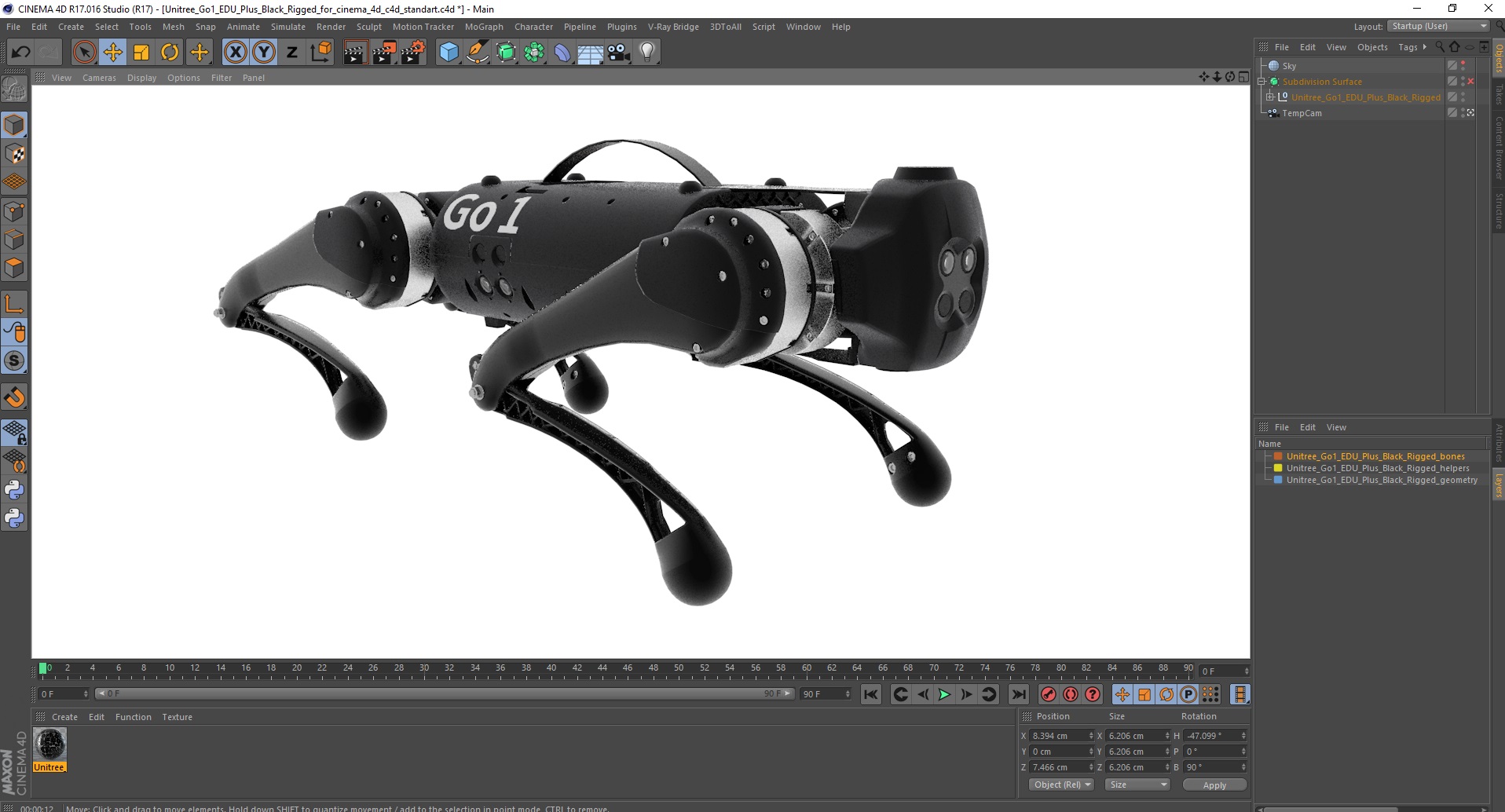This screenshot has width=1505, height=812.
Task: Toggle Sky visibility dots
Action: [1463, 66]
